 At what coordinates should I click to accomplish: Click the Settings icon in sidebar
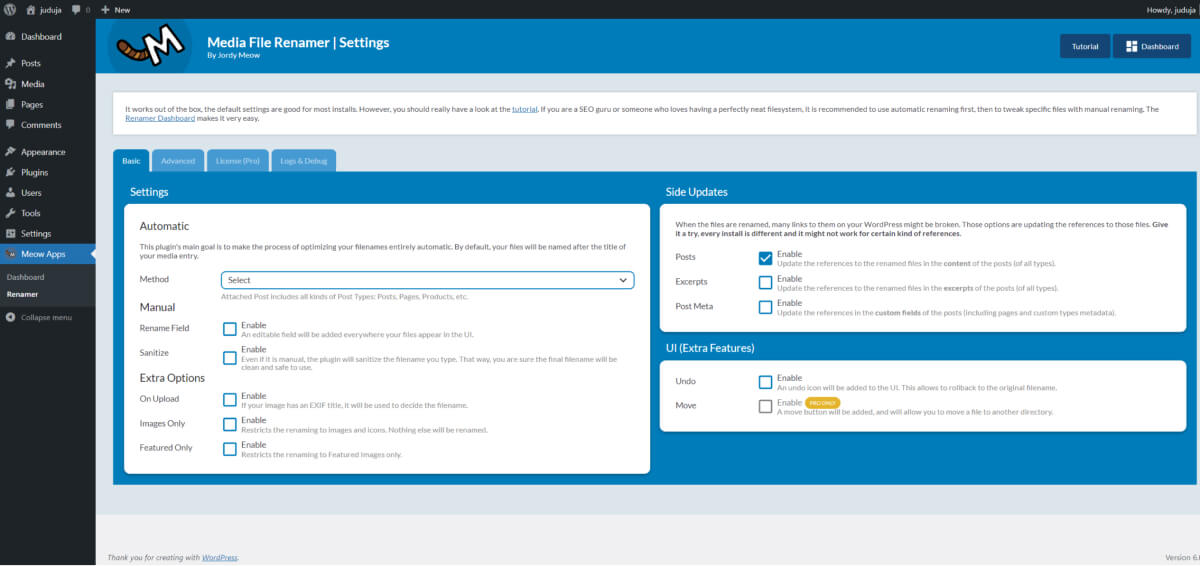11,233
